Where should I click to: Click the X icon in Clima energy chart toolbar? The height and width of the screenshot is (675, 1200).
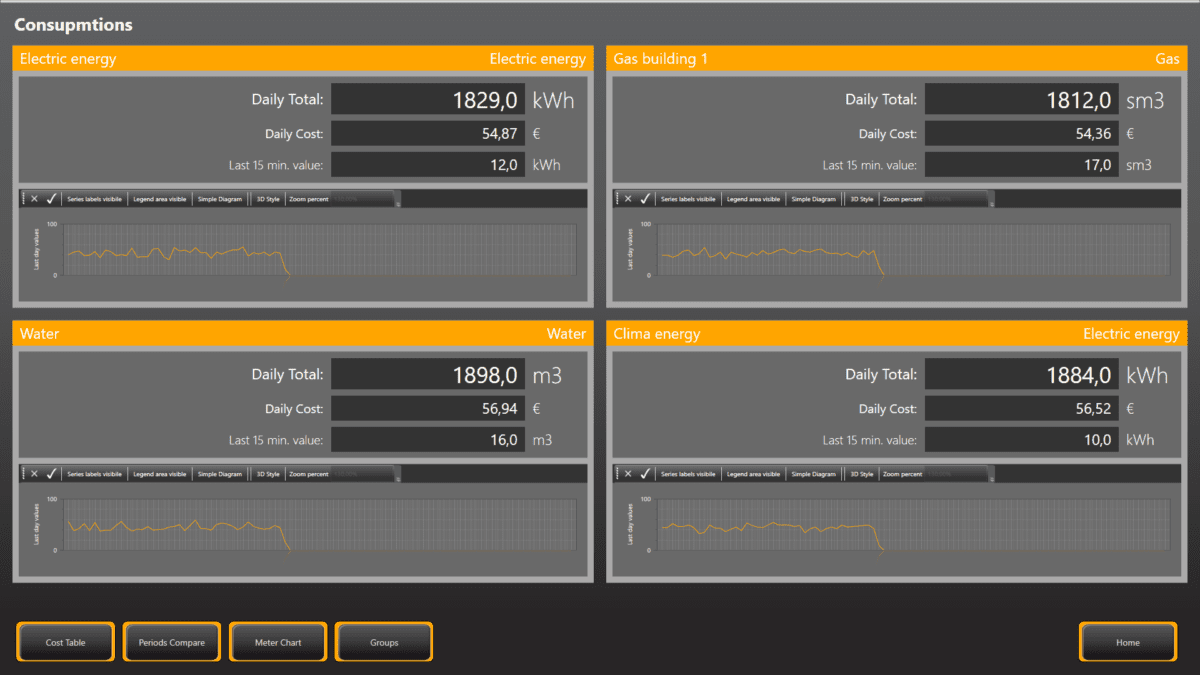[628, 474]
